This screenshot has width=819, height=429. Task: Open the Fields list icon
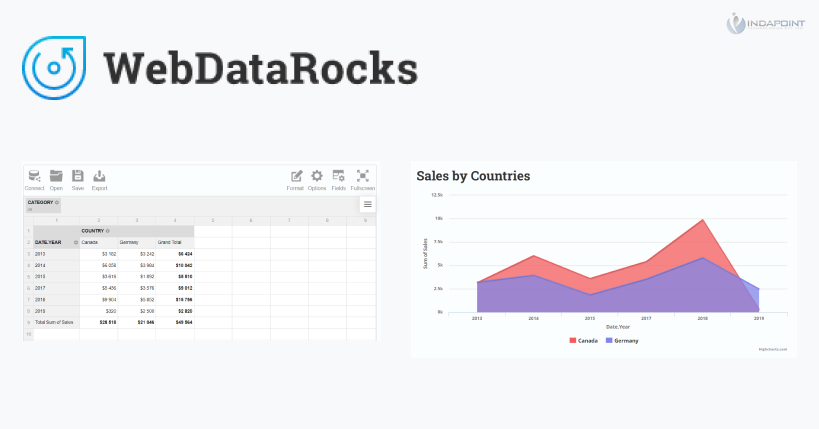point(339,177)
